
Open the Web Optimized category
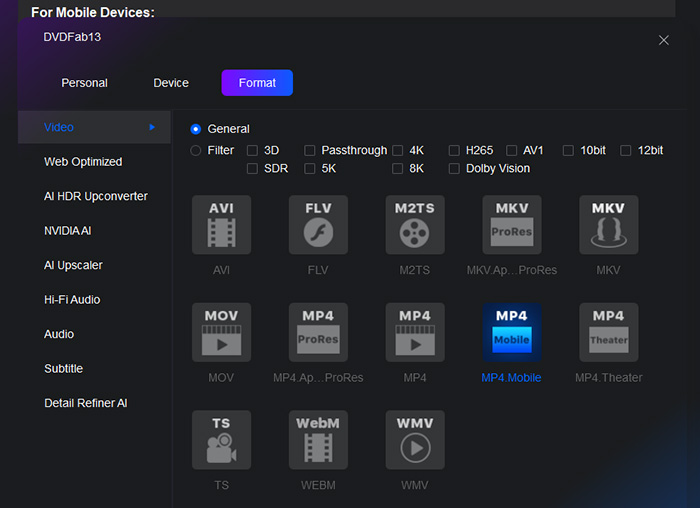[83, 162]
